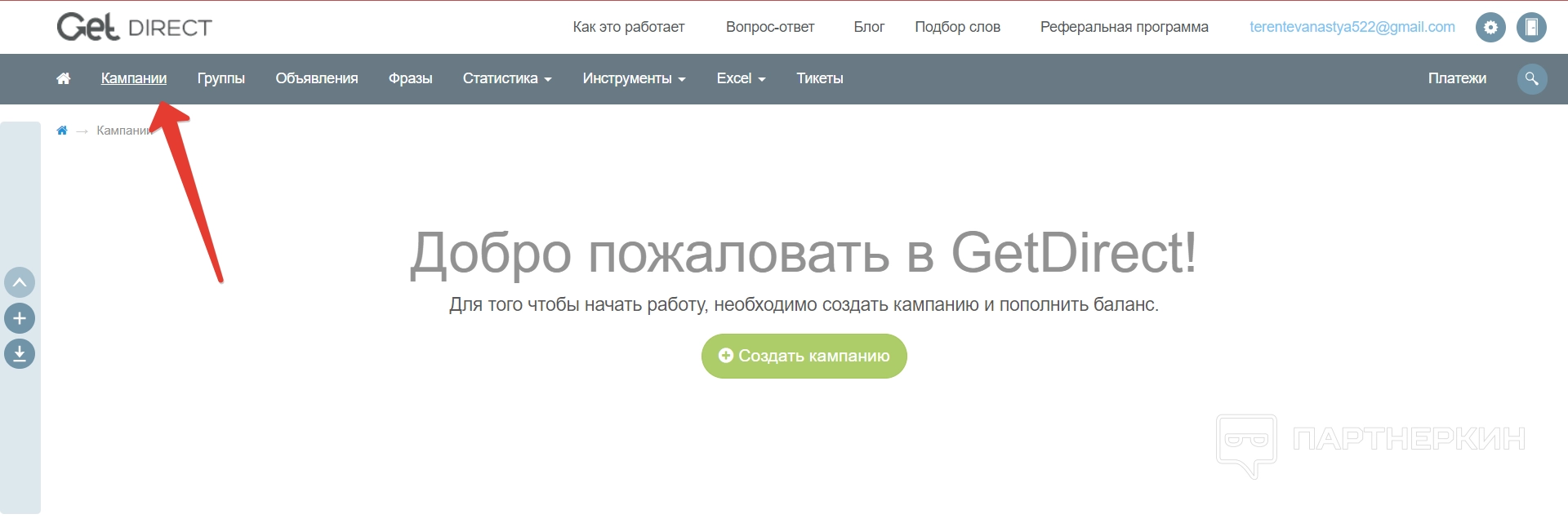
Task: Click the sidebar plus button
Action: 20,318
